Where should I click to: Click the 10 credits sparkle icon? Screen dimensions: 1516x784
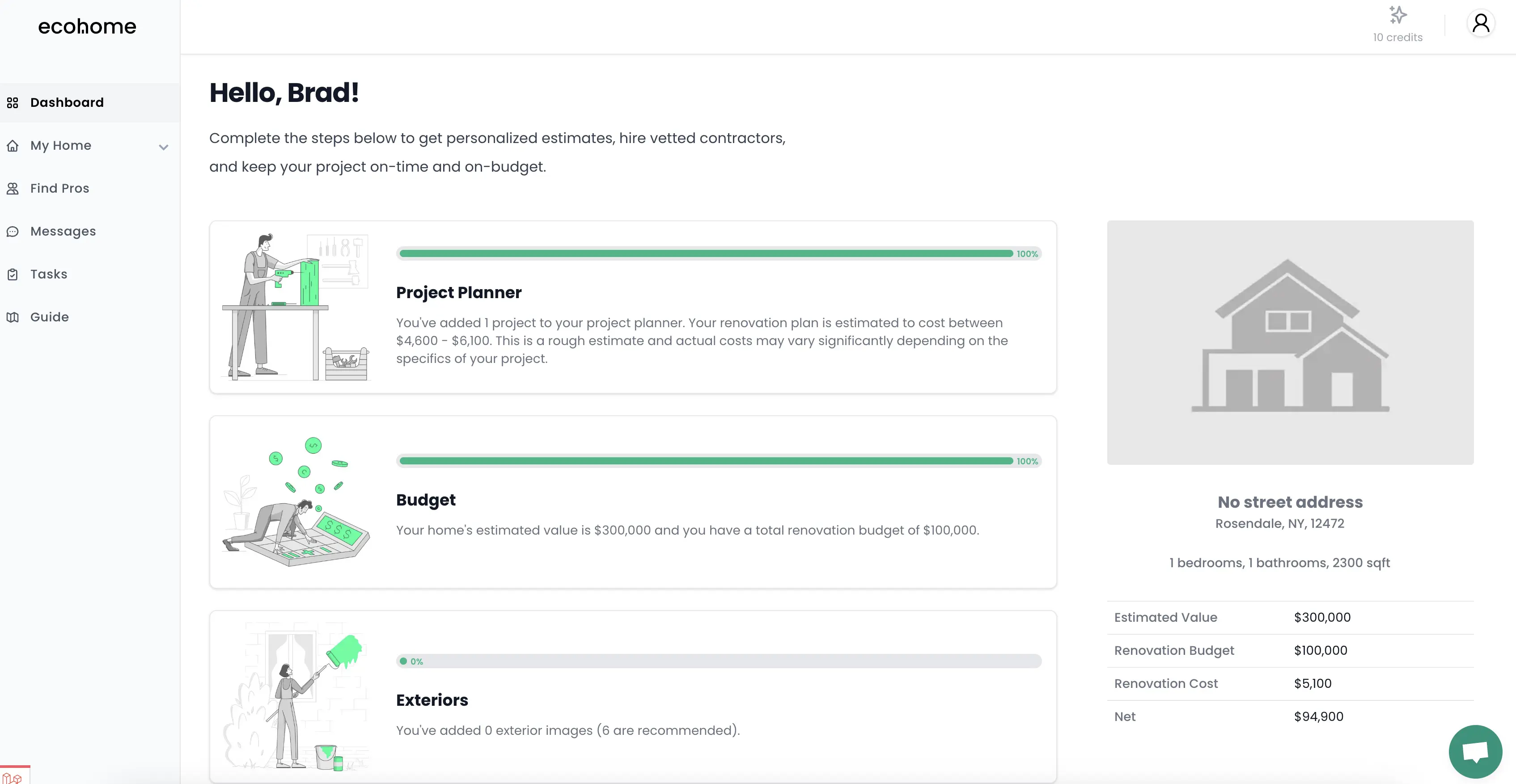1398,14
